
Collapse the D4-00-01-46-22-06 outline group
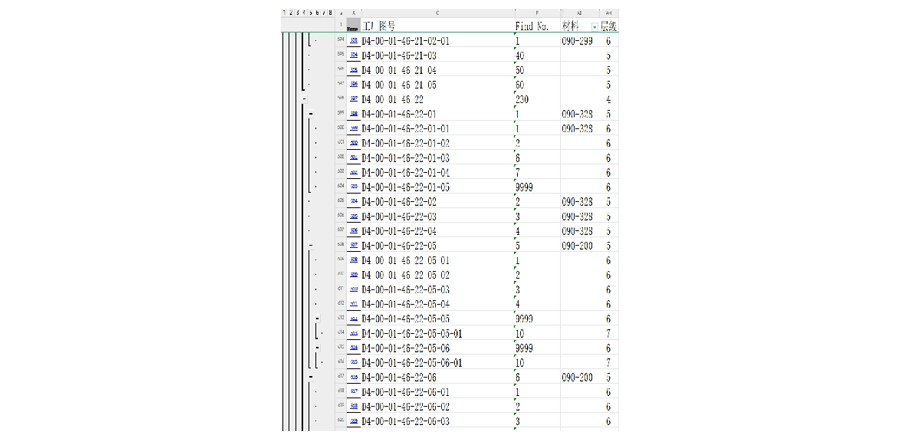pos(311,376)
